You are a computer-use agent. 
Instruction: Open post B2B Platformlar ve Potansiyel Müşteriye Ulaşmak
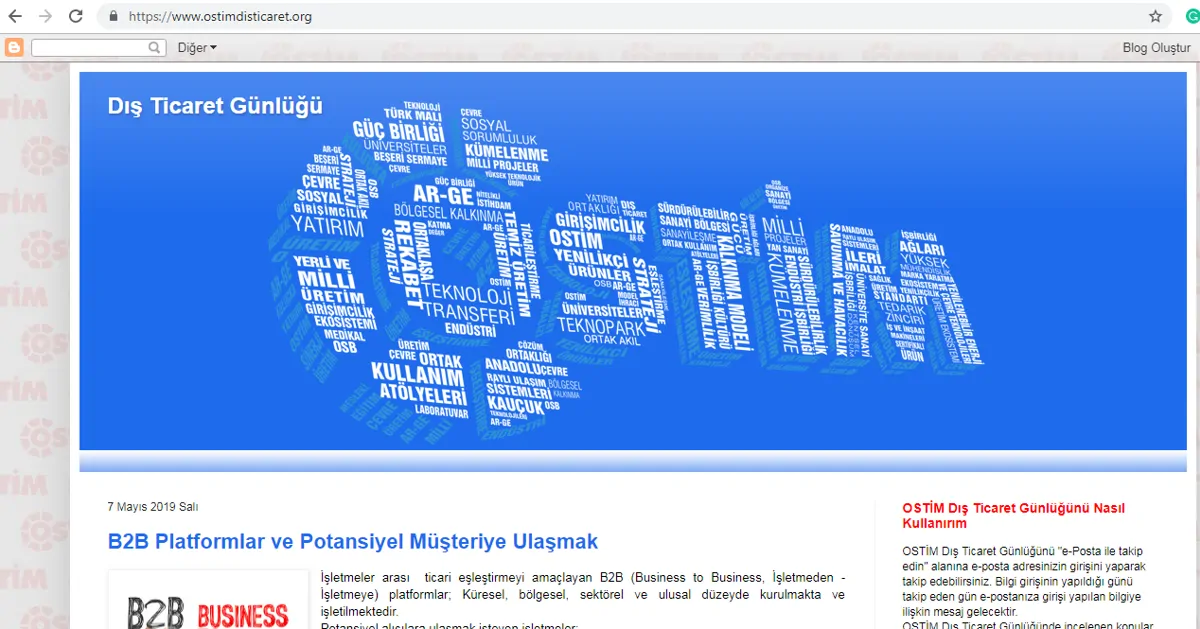pyautogui.click(x=353, y=541)
